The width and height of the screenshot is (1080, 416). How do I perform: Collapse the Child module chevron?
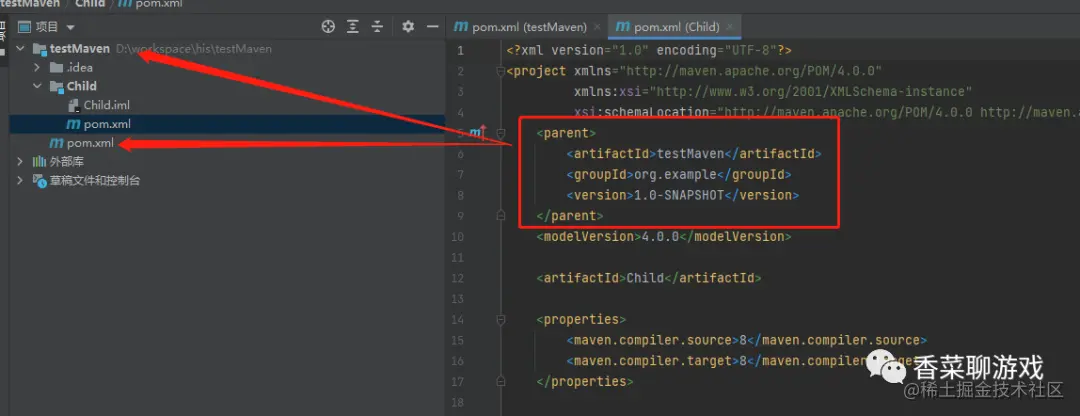38,86
